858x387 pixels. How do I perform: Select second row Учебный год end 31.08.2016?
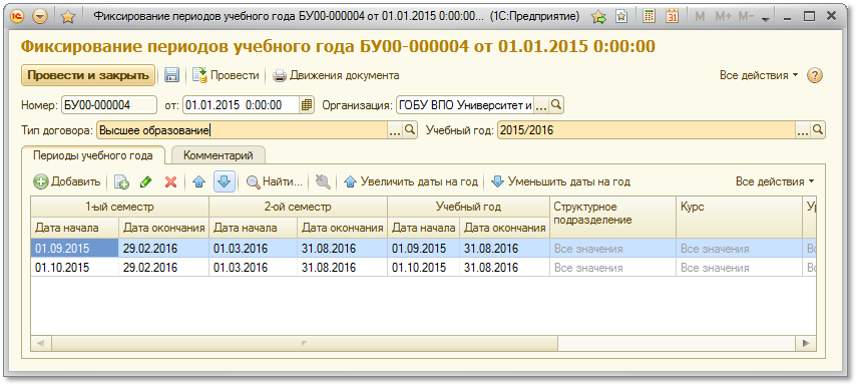click(x=505, y=268)
